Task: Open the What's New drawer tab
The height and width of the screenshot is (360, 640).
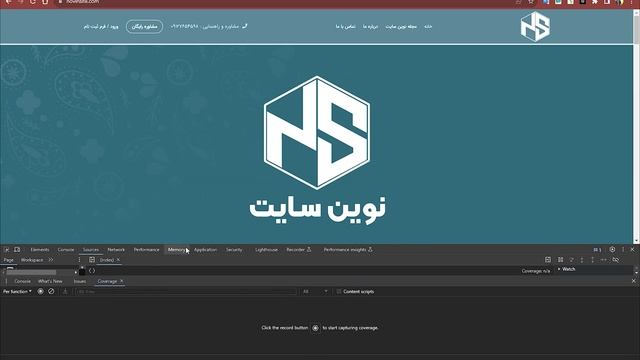Action: pyautogui.click(x=50, y=281)
